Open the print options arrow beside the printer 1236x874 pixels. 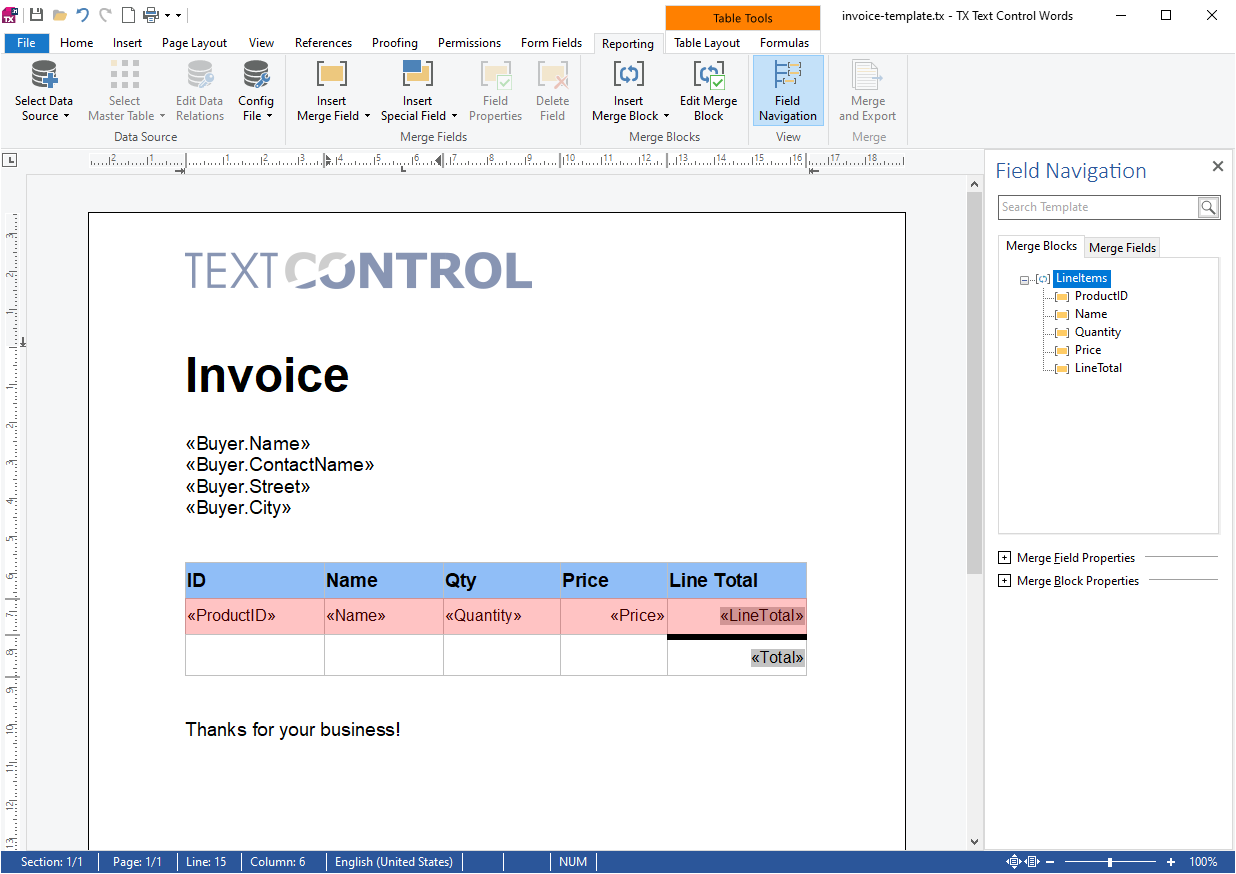coord(167,16)
